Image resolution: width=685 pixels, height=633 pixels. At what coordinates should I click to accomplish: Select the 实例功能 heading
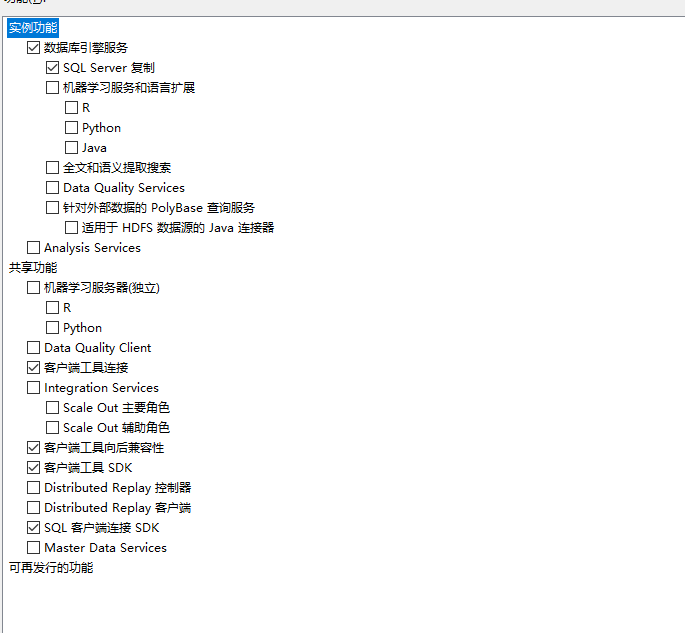pos(33,28)
